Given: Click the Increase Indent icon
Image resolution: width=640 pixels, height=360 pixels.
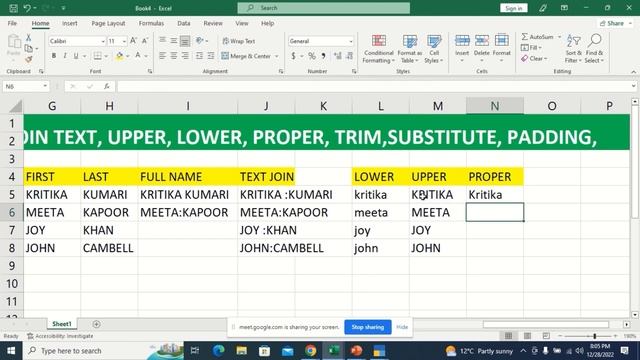Looking at the screenshot, I should (211, 56).
